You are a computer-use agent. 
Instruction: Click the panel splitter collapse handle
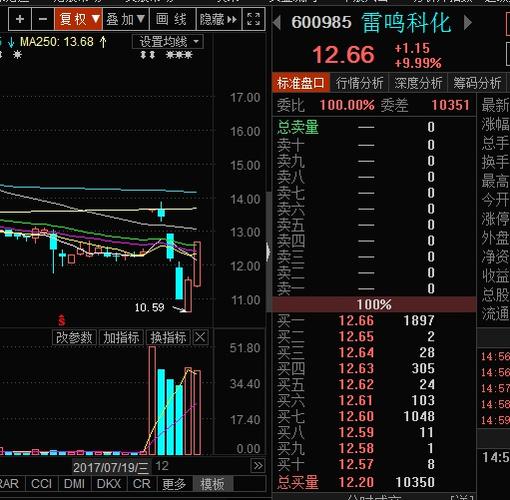(268, 252)
